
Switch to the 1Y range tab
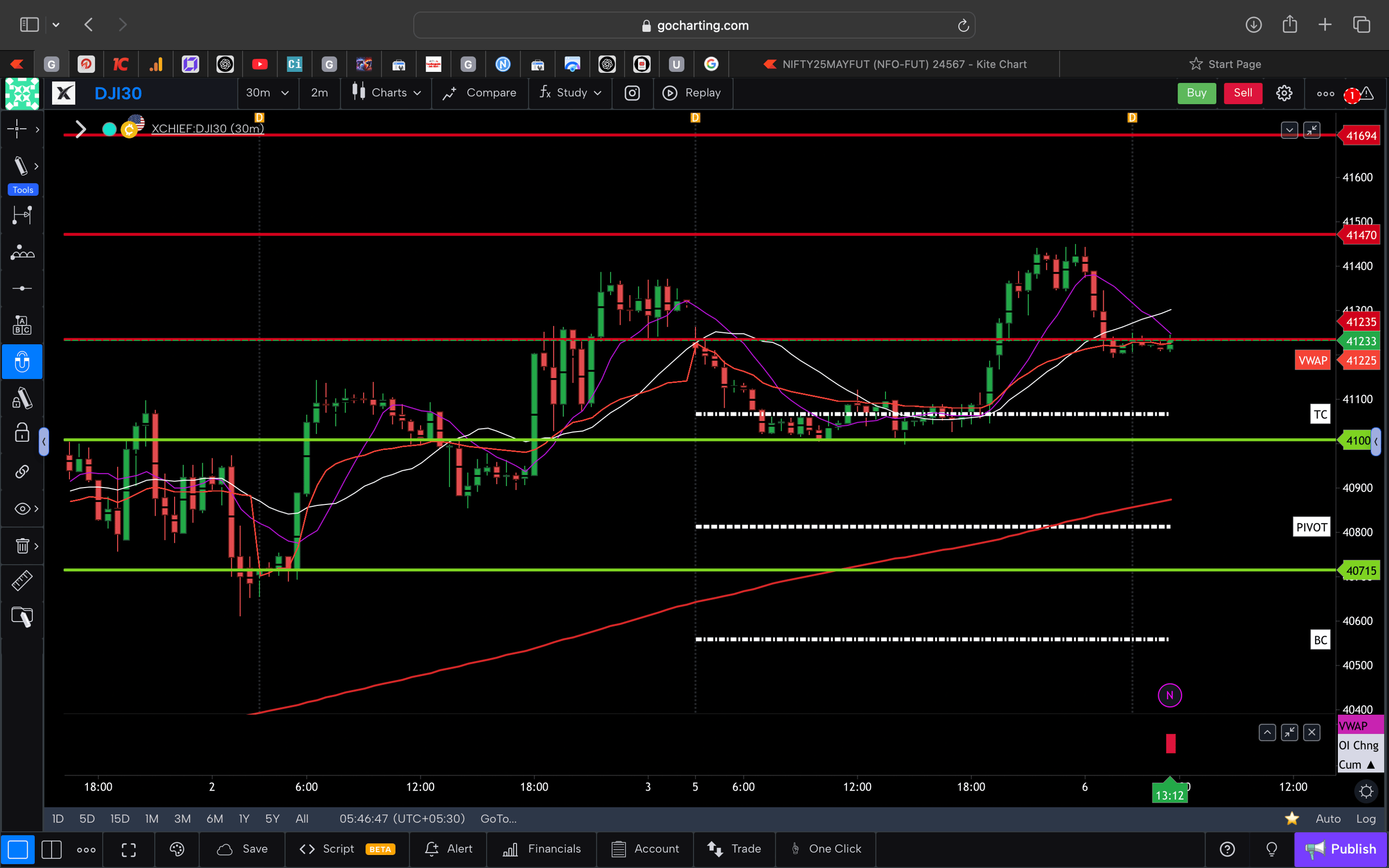244,818
